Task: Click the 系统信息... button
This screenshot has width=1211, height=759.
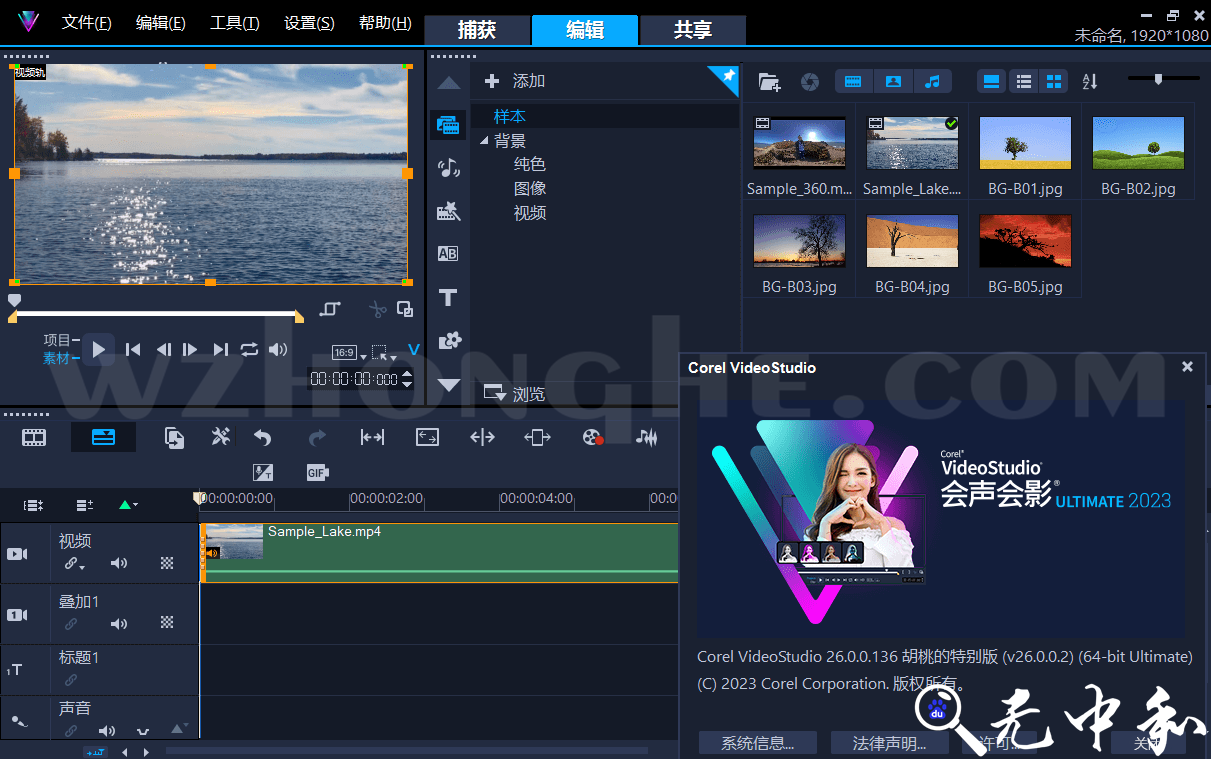Action: 757,743
